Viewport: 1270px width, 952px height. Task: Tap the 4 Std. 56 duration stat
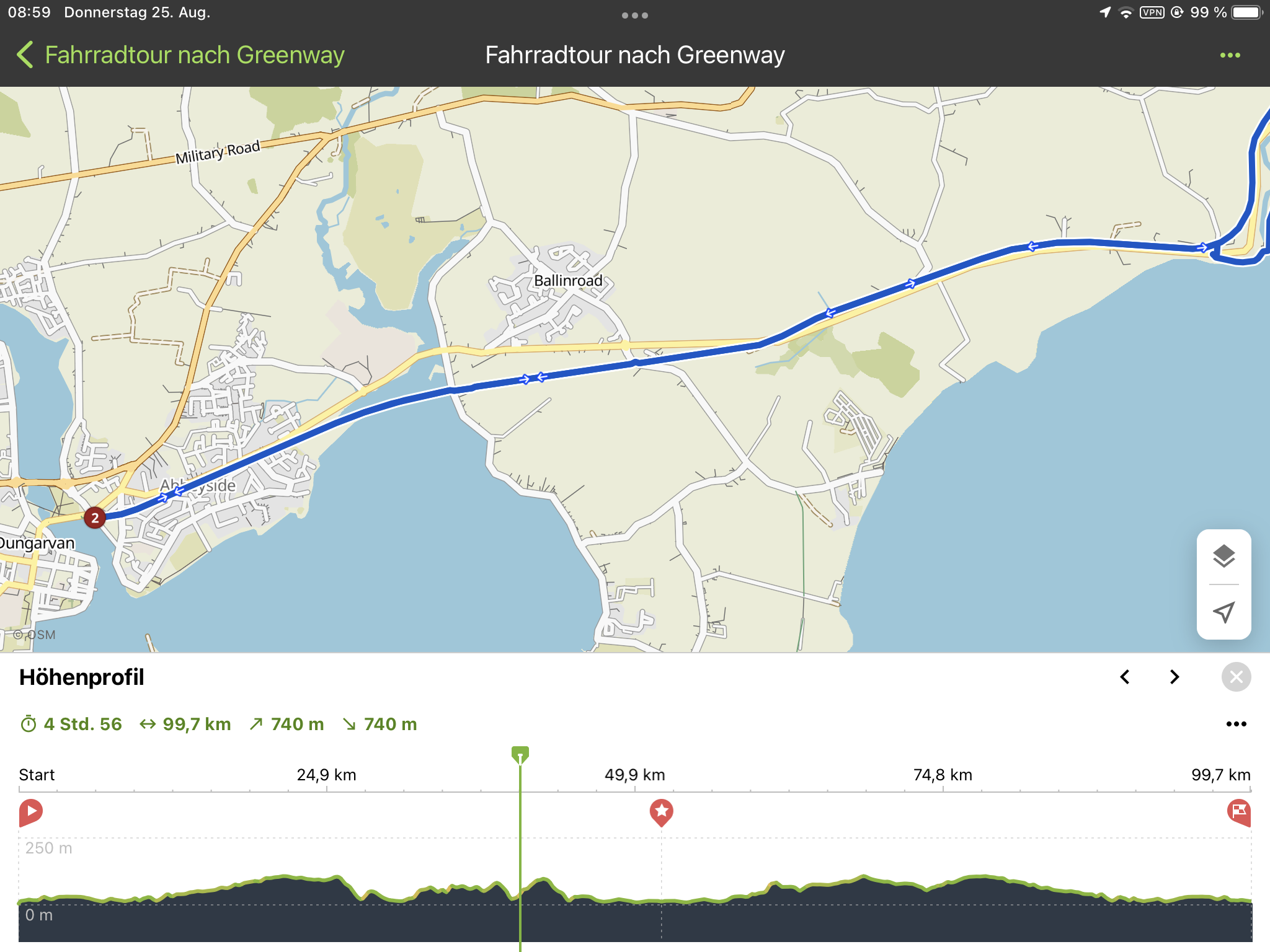coord(71,724)
